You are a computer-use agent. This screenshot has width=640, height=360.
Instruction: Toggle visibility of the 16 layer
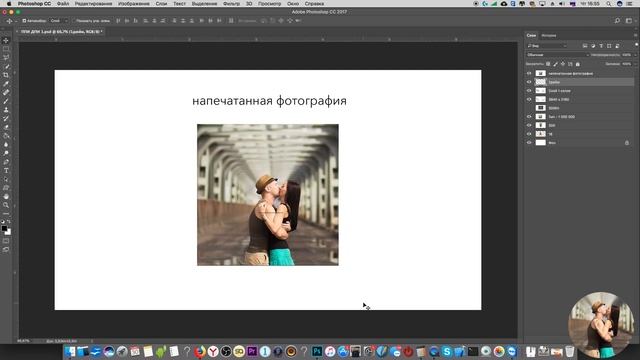click(x=529, y=134)
